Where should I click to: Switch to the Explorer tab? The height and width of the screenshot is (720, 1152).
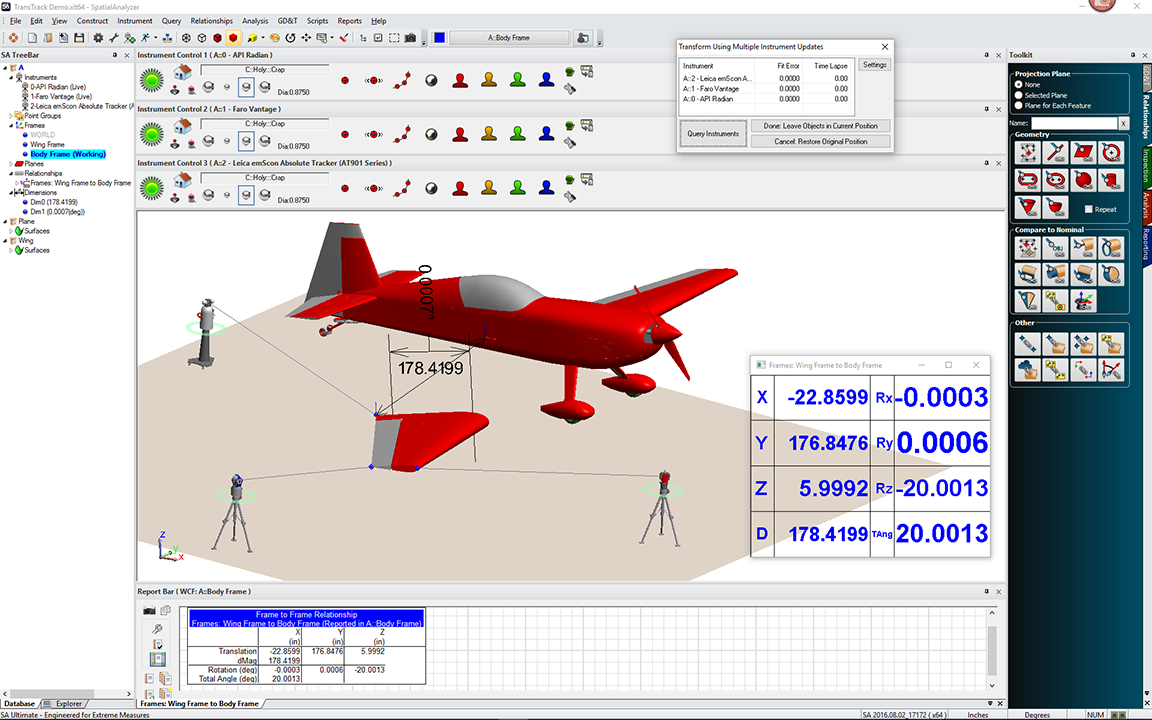(x=68, y=704)
